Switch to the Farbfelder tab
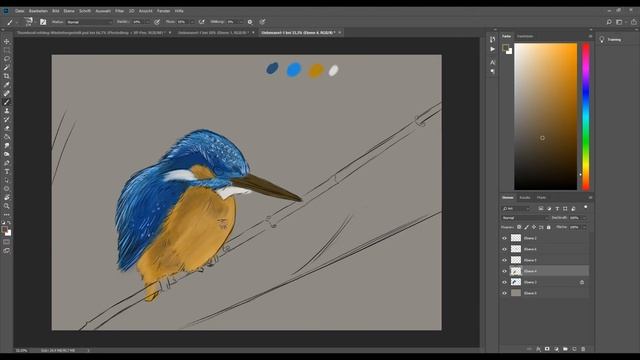640x360 pixels. [x=525, y=36]
